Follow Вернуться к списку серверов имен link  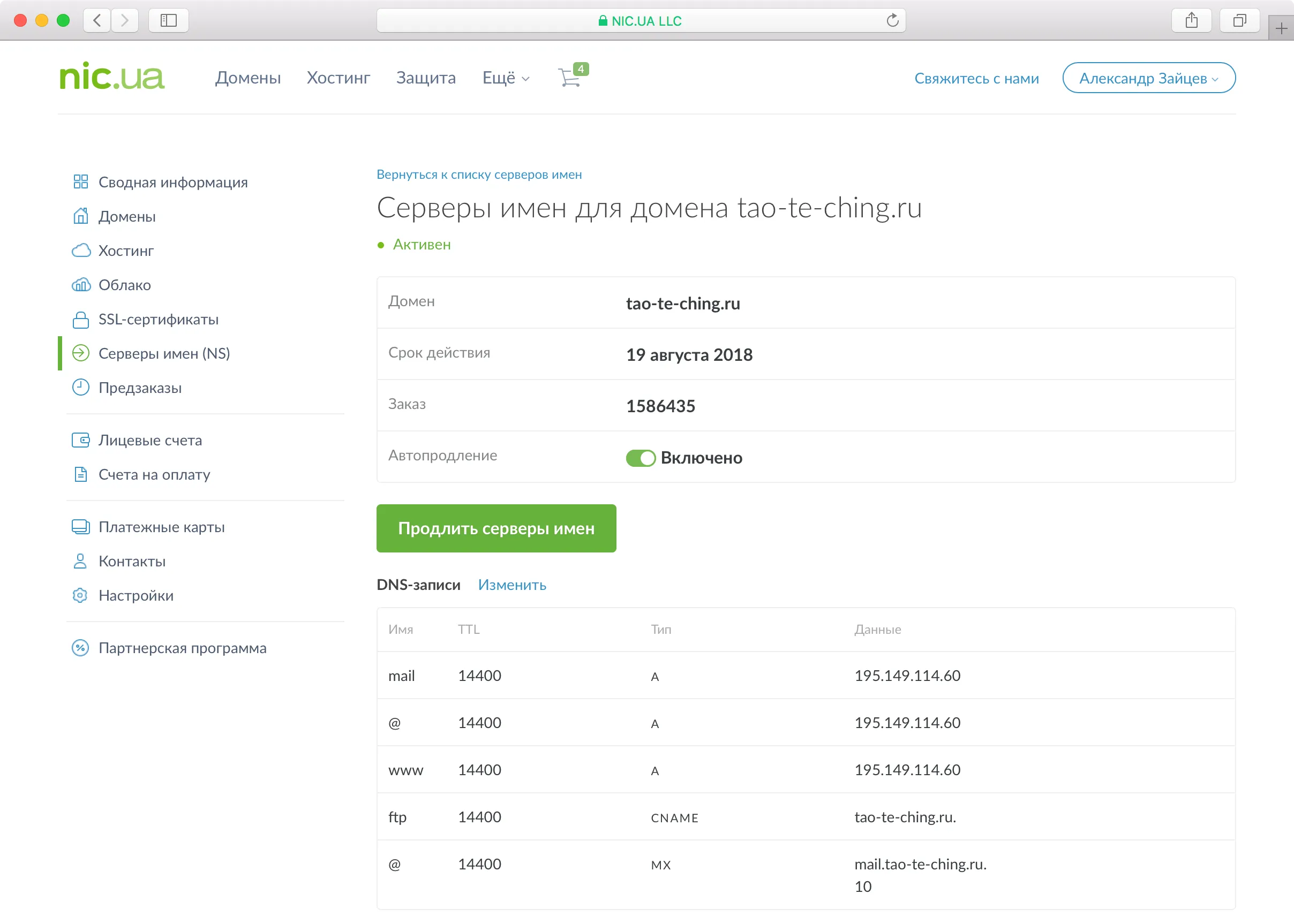(479, 175)
